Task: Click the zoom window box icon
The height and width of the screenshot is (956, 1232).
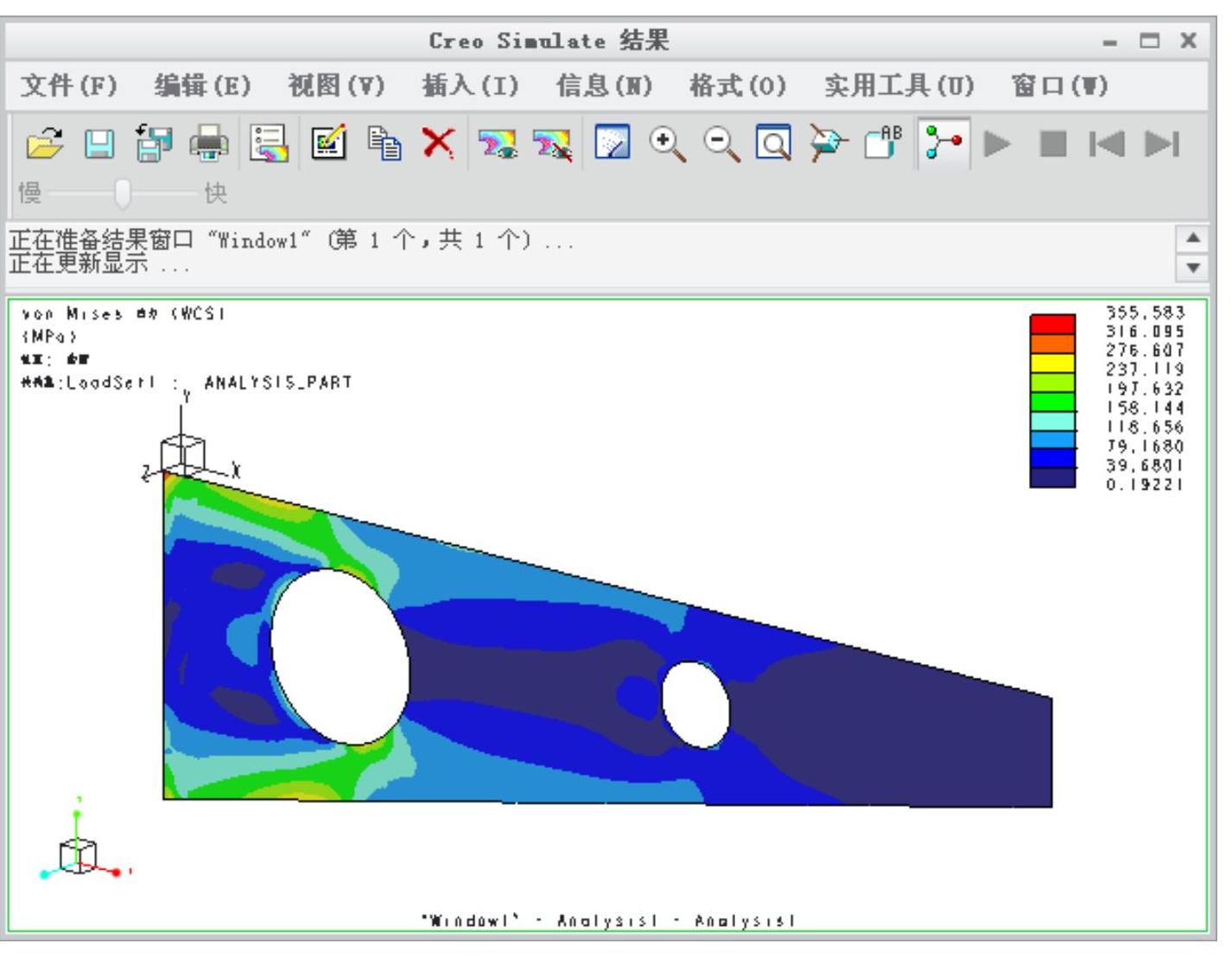Action: (x=774, y=143)
